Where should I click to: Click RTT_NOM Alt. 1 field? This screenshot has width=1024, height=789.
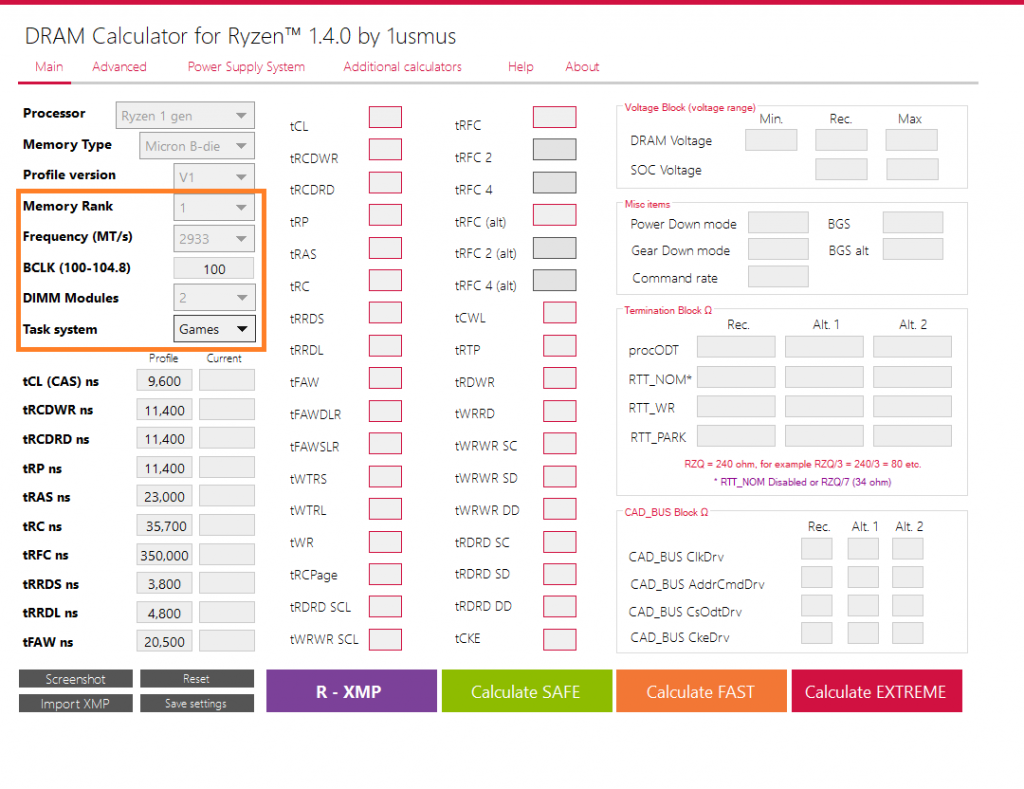824,377
